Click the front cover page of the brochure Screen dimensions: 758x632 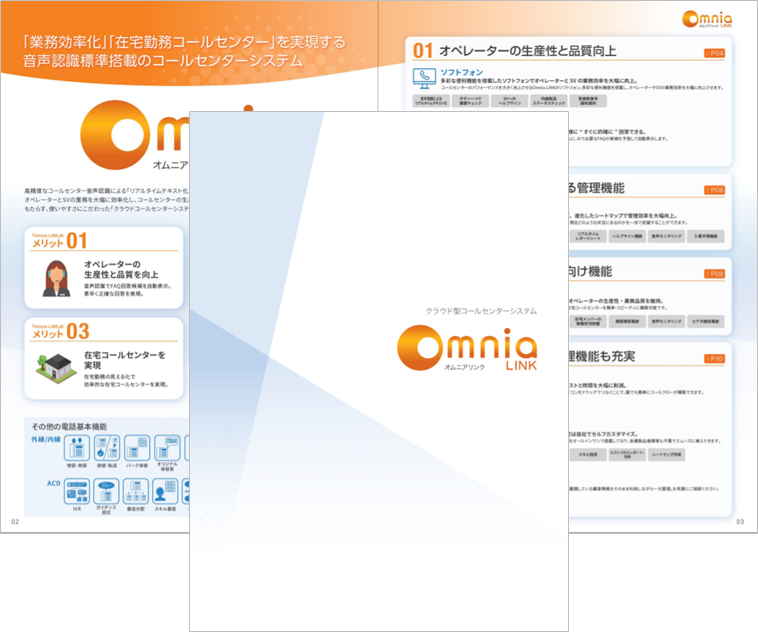pyautogui.click(x=379, y=371)
